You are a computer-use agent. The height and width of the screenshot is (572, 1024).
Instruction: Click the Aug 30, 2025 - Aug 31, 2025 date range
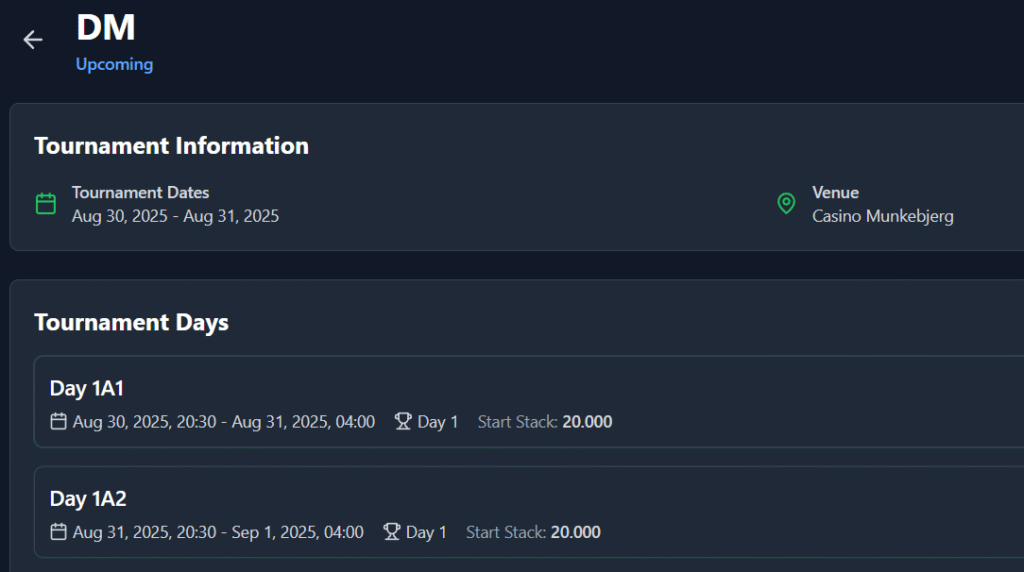pos(175,216)
